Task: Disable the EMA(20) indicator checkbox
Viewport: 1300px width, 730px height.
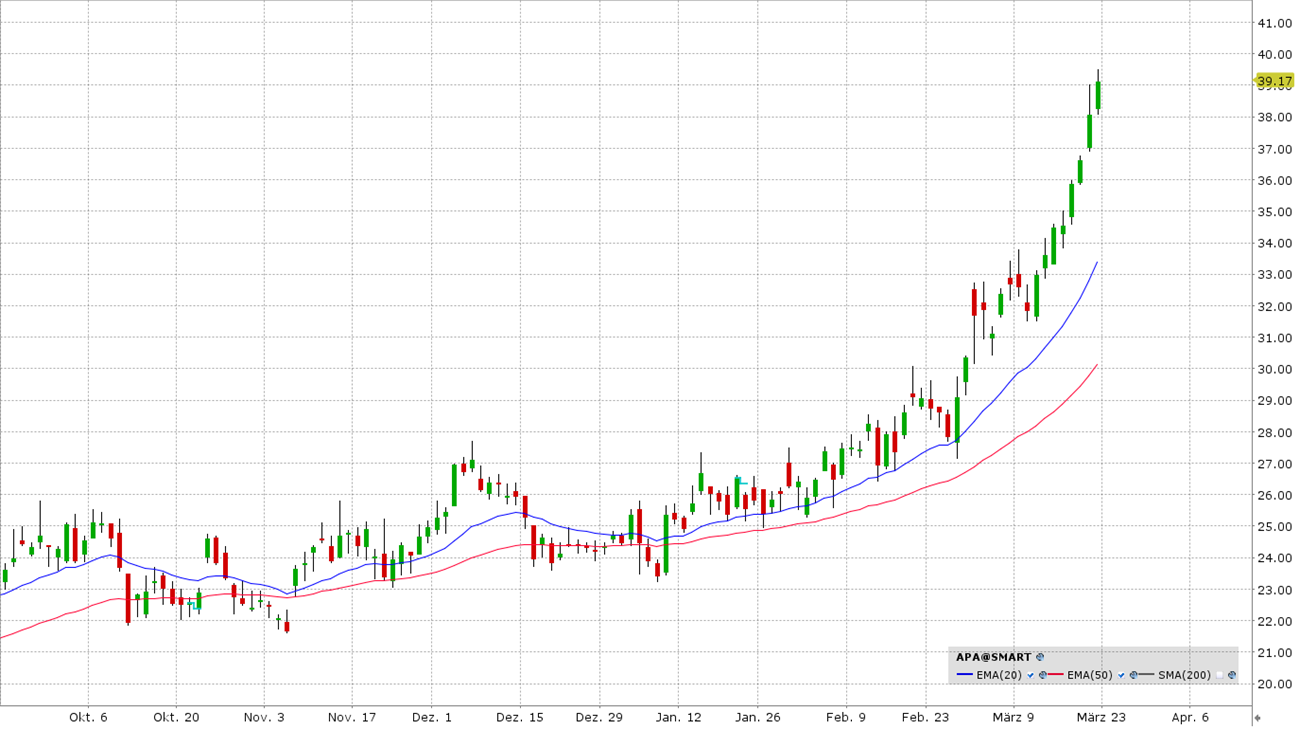Action: coord(1031,675)
